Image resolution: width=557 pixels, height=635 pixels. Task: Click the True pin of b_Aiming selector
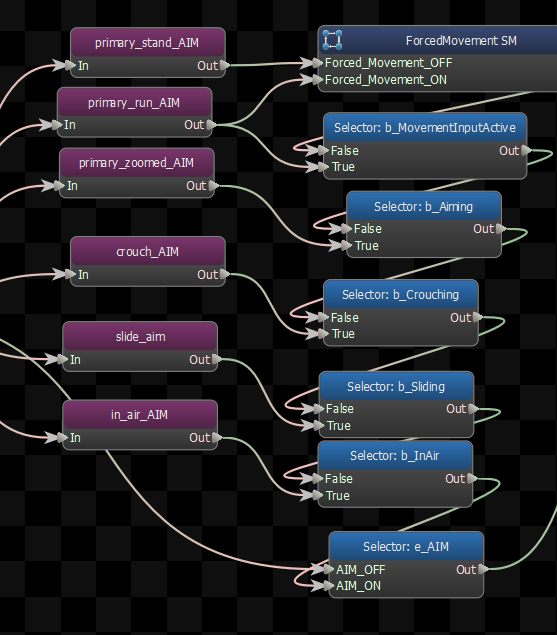[347, 245]
